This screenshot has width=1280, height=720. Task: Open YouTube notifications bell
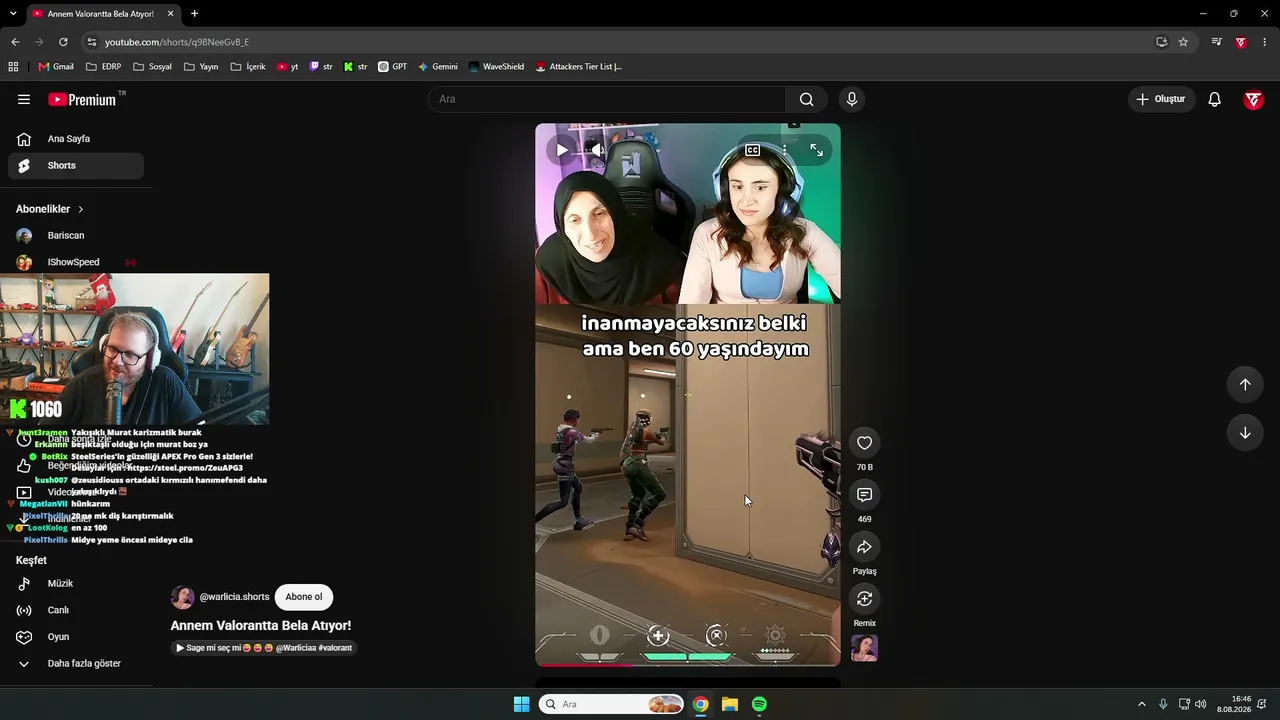1214,99
